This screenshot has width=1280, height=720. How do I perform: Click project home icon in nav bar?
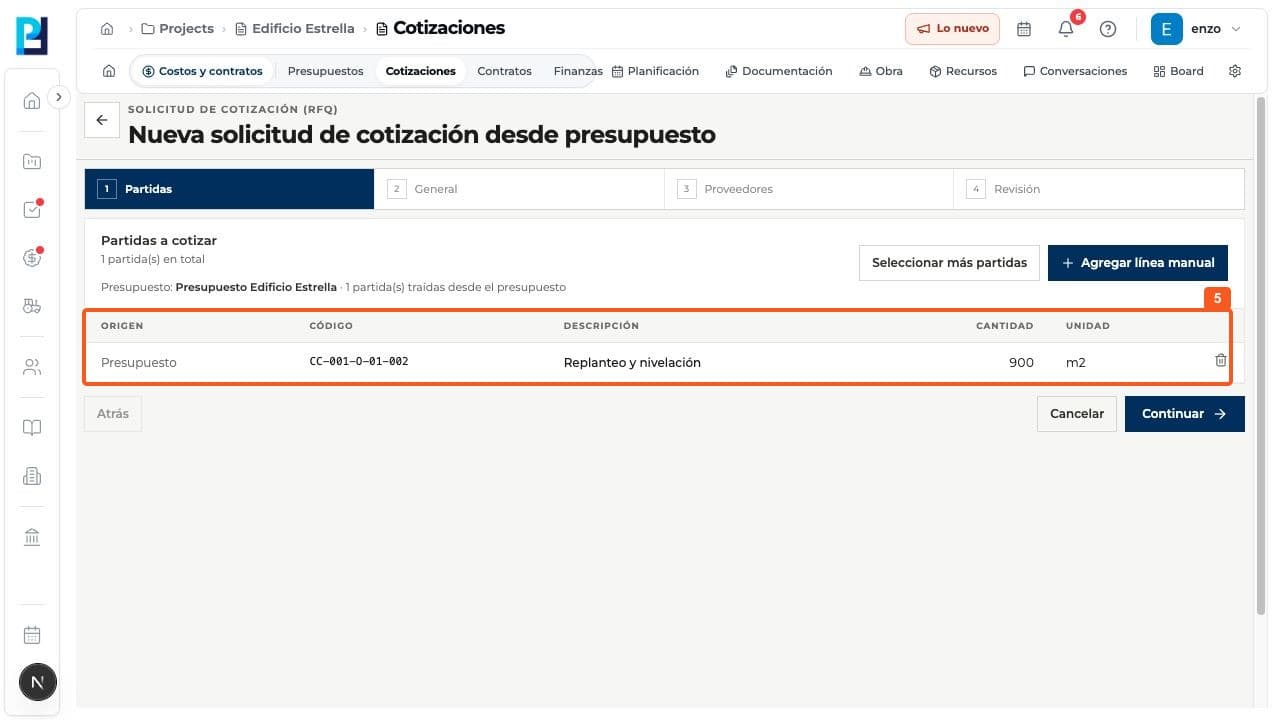(x=109, y=71)
